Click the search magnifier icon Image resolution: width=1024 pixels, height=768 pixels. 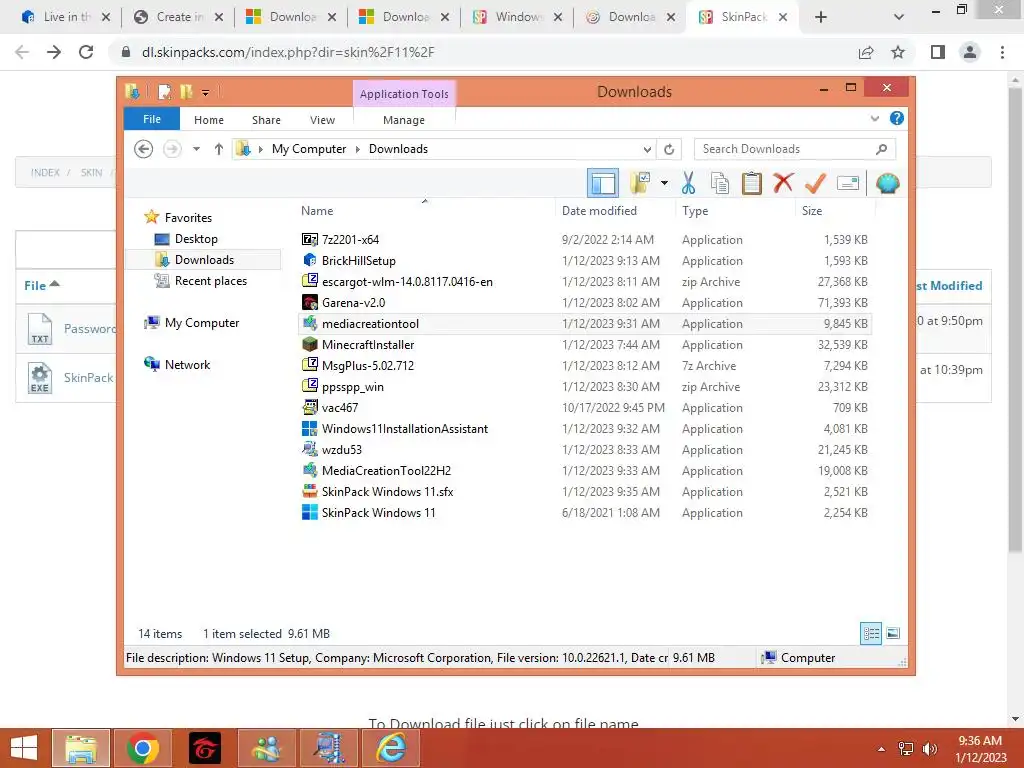pos(881,149)
